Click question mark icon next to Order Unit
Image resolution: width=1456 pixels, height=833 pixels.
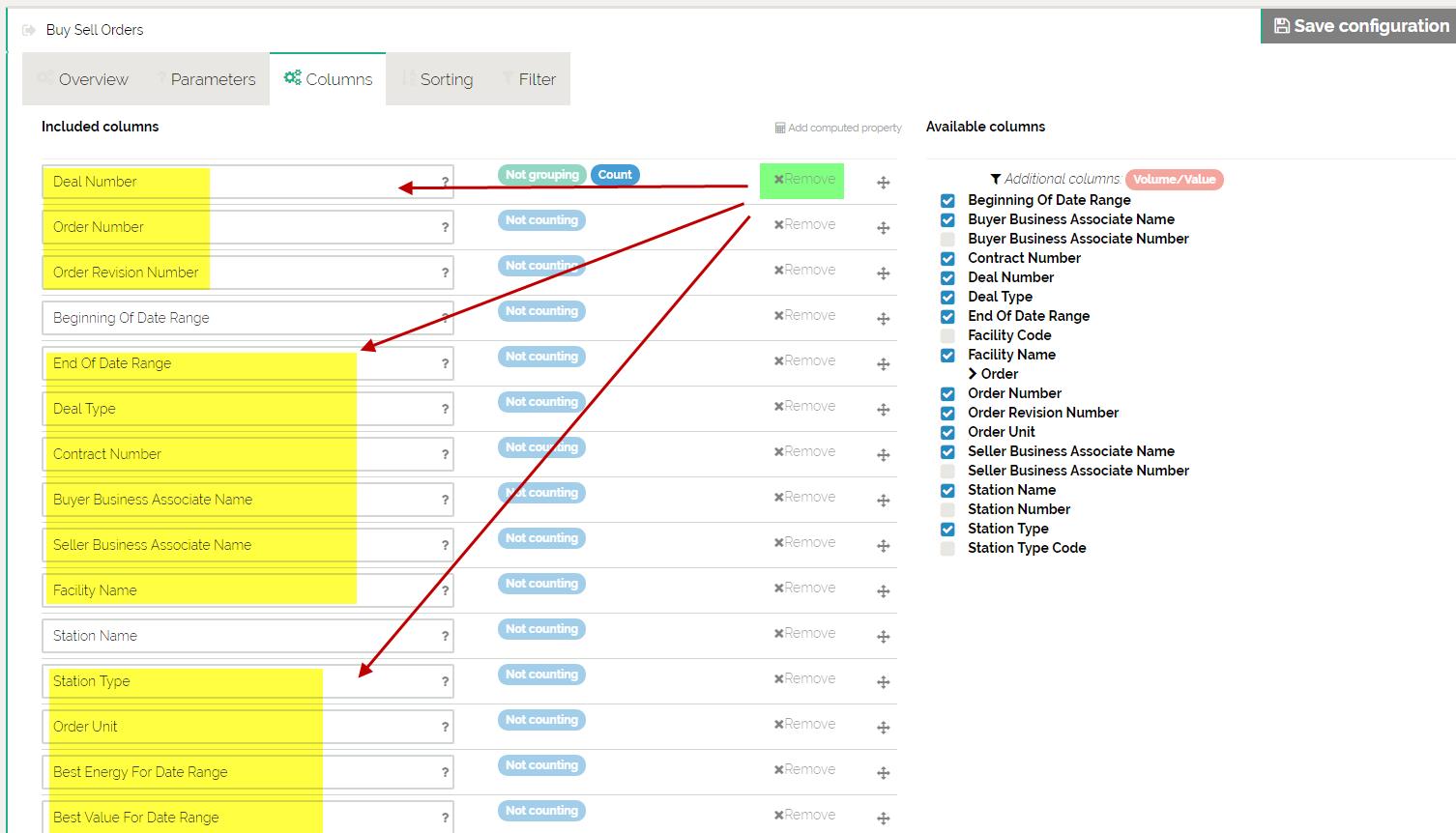pos(445,728)
